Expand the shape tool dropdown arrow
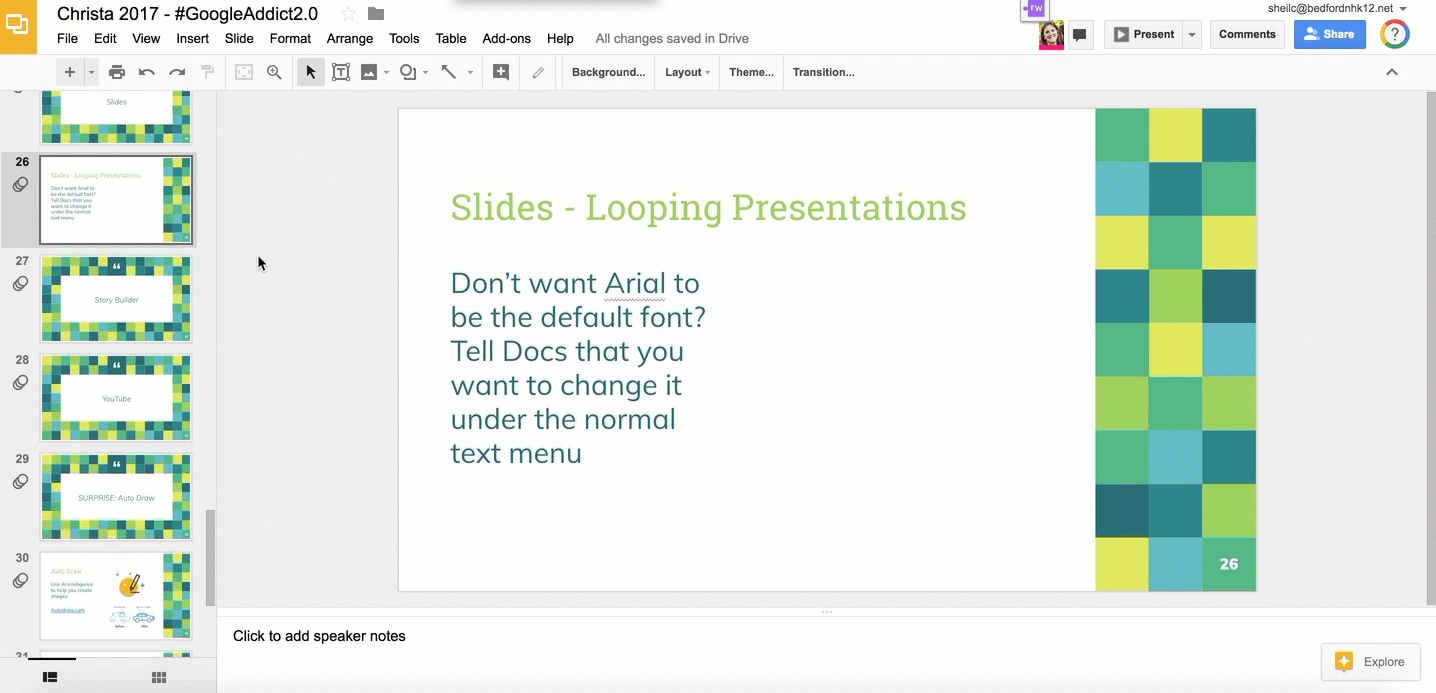This screenshot has width=1436, height=693. [x=425, y=72]
